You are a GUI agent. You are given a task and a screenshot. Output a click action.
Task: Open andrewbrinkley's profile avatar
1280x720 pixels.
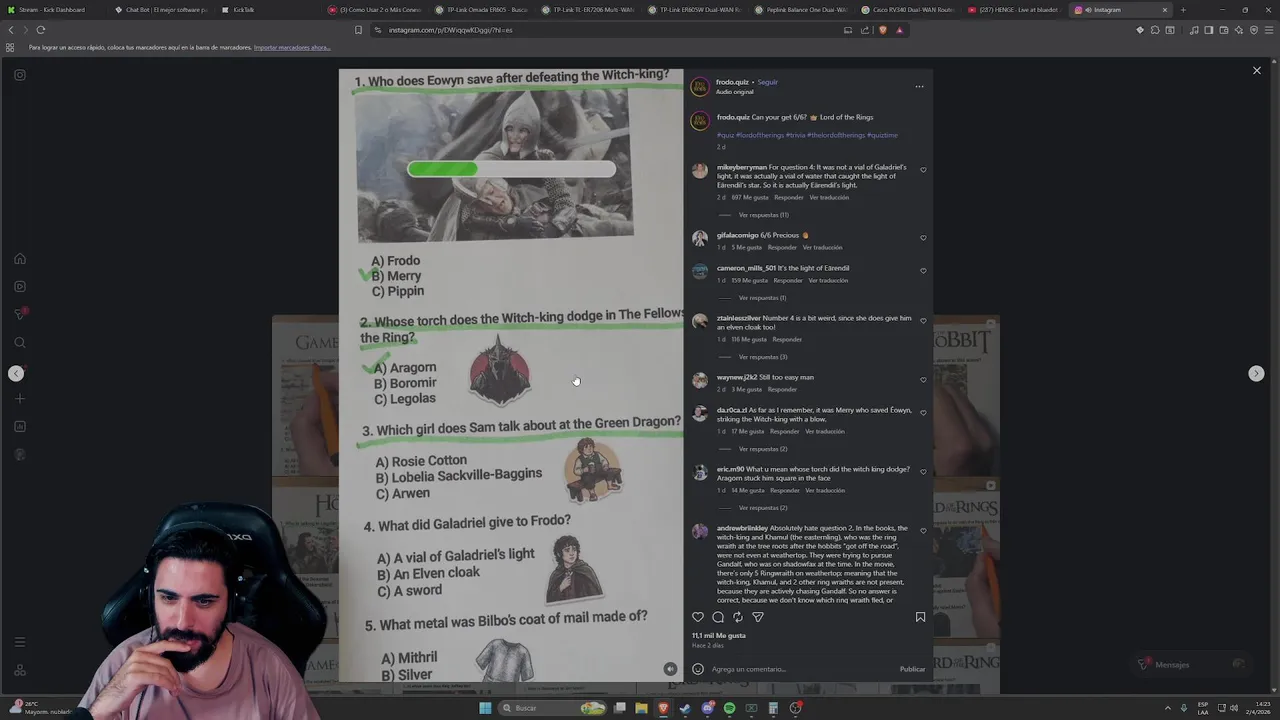(x=700, y=531)
